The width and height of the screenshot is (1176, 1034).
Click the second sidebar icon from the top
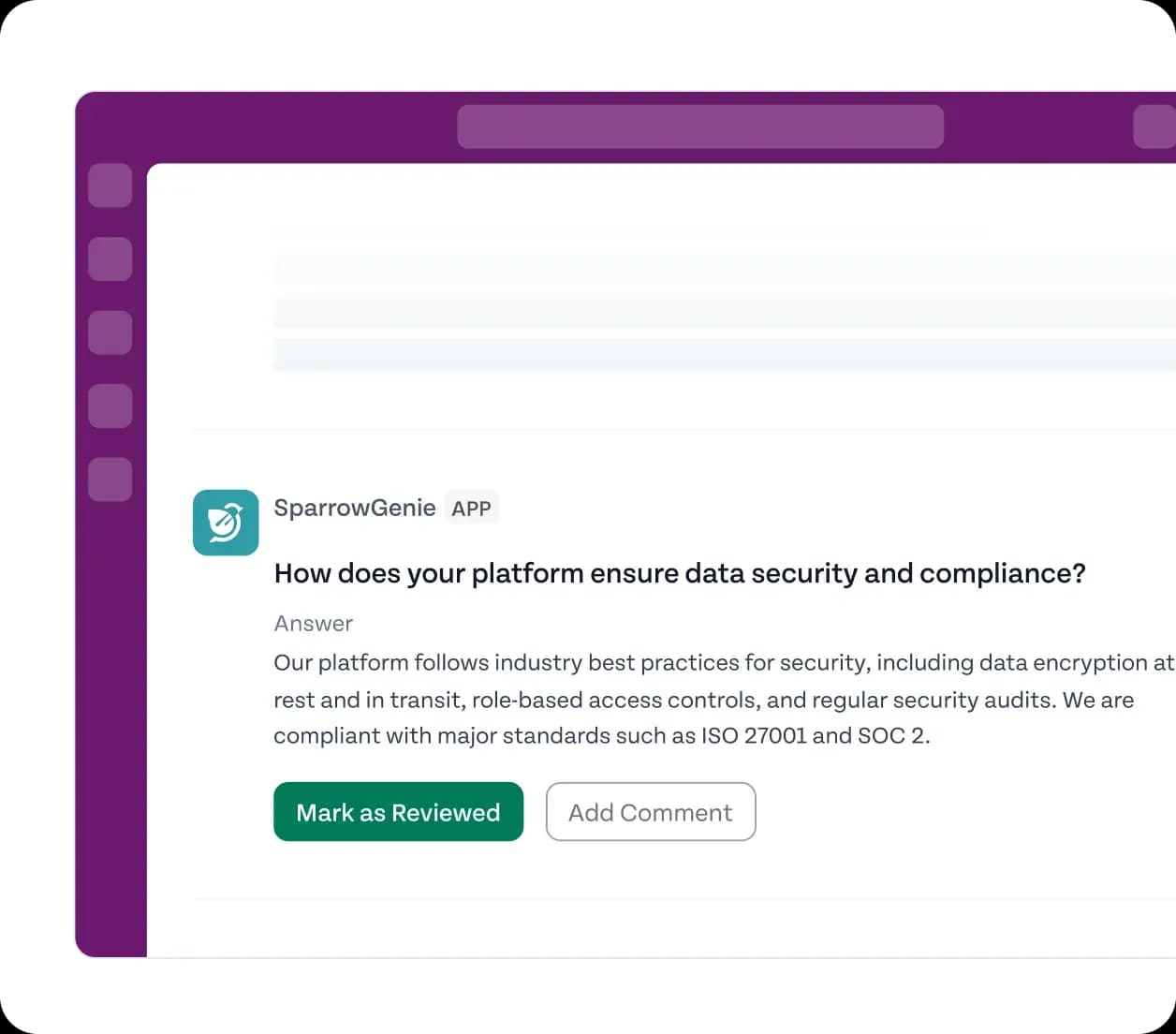coord(110,258)
